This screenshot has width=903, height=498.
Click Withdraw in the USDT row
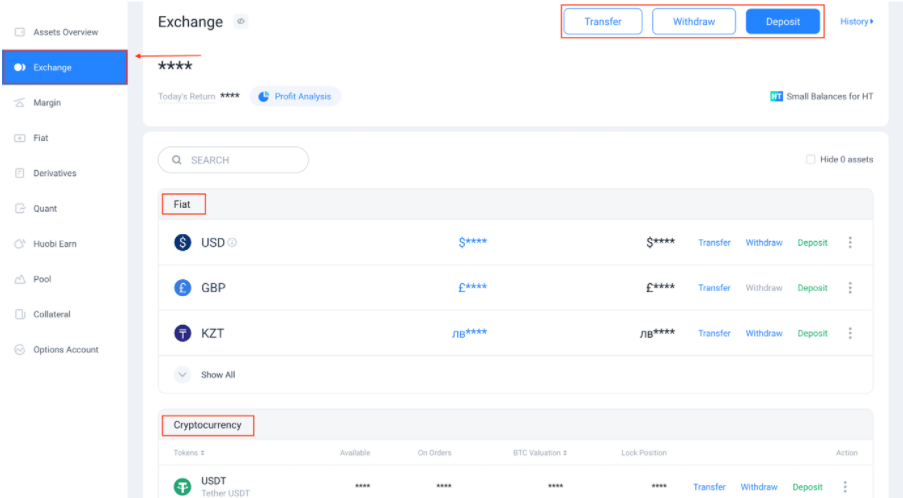758,486
